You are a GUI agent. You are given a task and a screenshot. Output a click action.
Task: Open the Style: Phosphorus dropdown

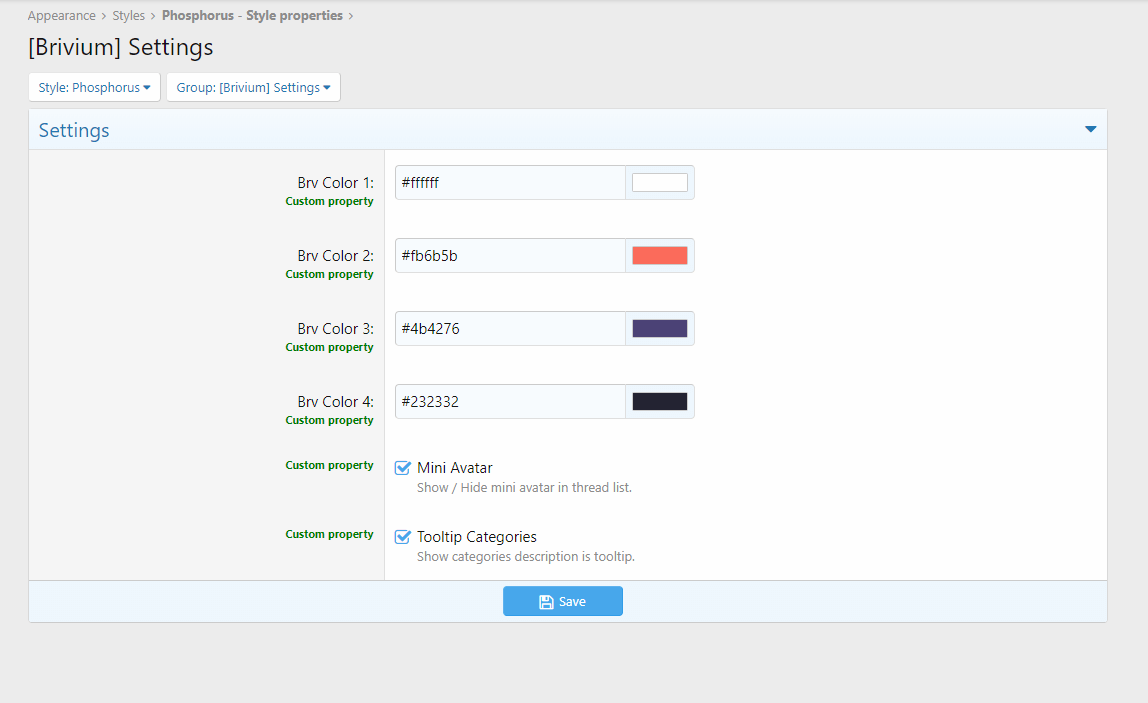(x=94, y=87)
